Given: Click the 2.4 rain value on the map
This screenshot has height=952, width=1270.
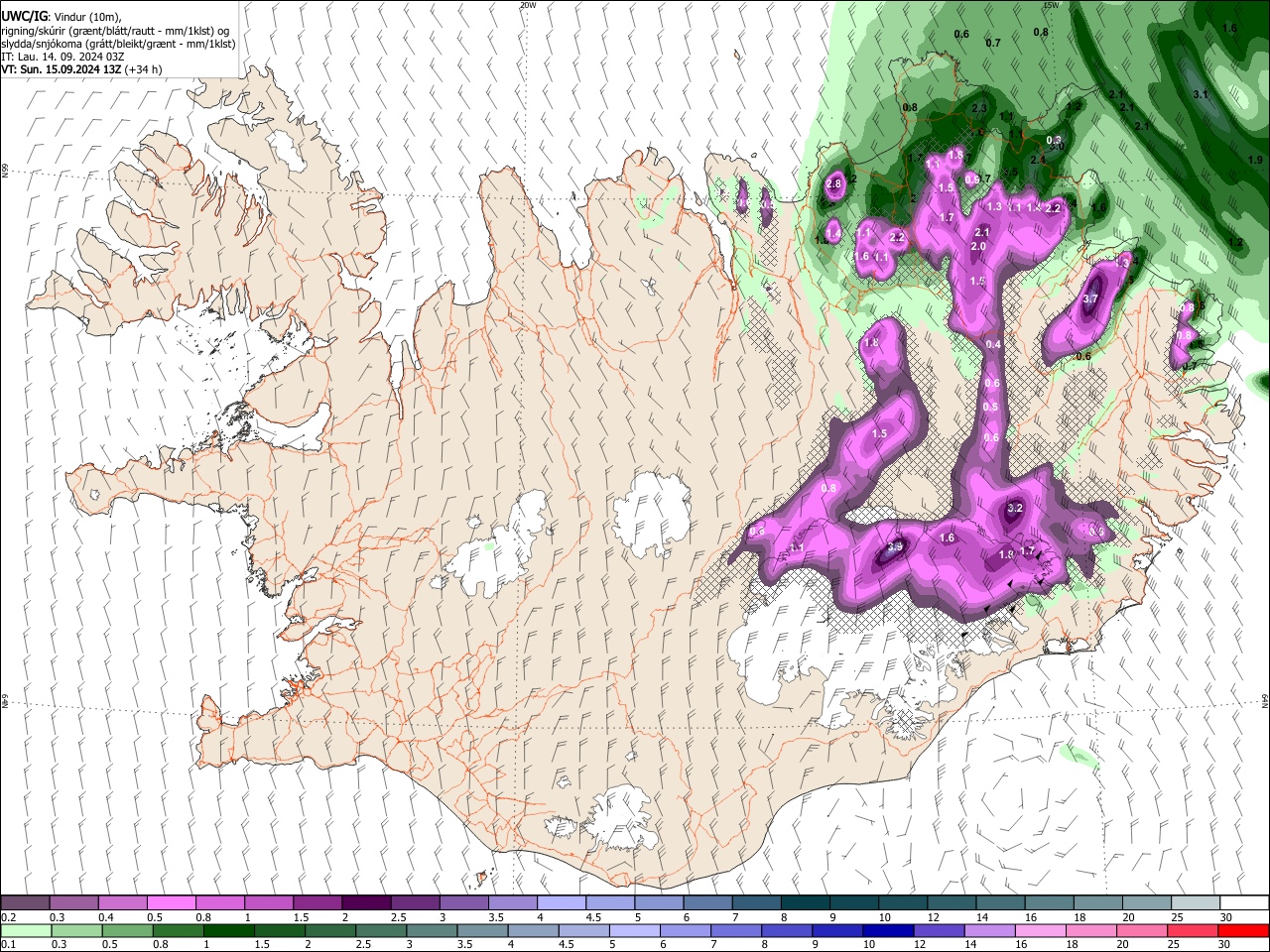Looking at the screenshot, I should click(x=1038, y=160).
